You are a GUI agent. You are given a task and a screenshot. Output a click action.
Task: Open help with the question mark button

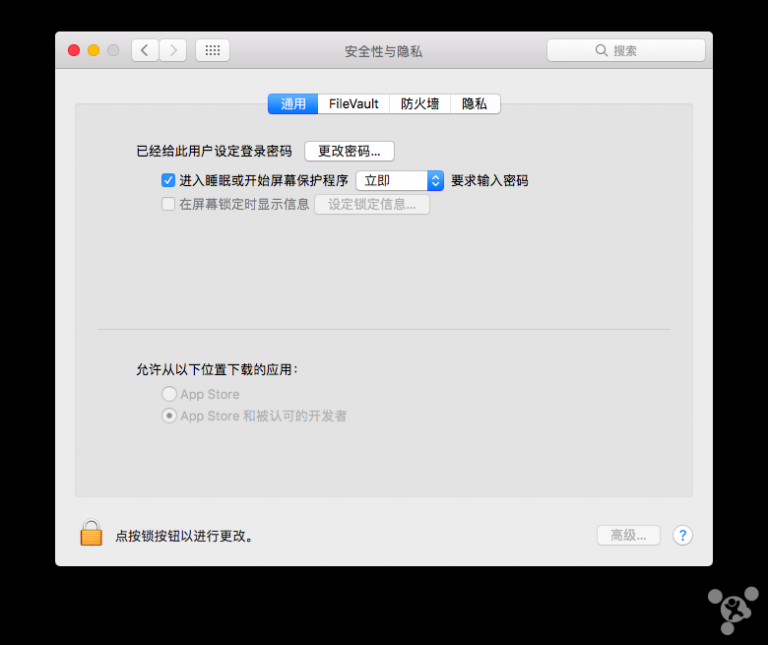682,535
